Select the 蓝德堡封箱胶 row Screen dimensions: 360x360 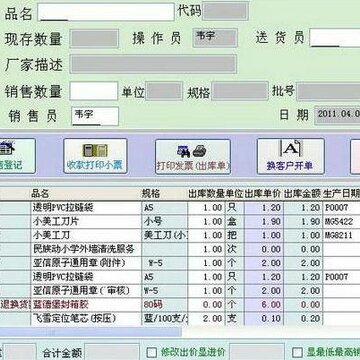pos(180,305)
